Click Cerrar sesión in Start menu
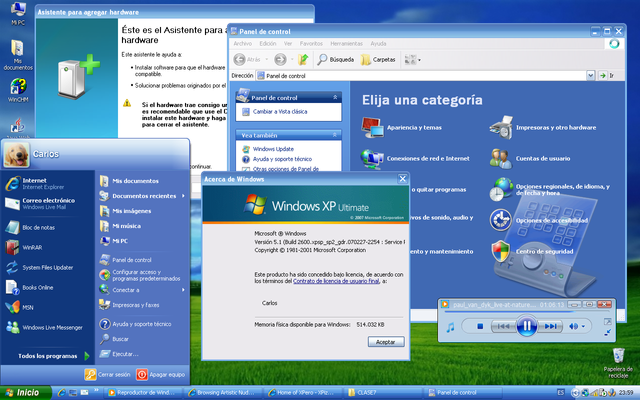Viewport: 640px width, 400px height. [108, 374]
